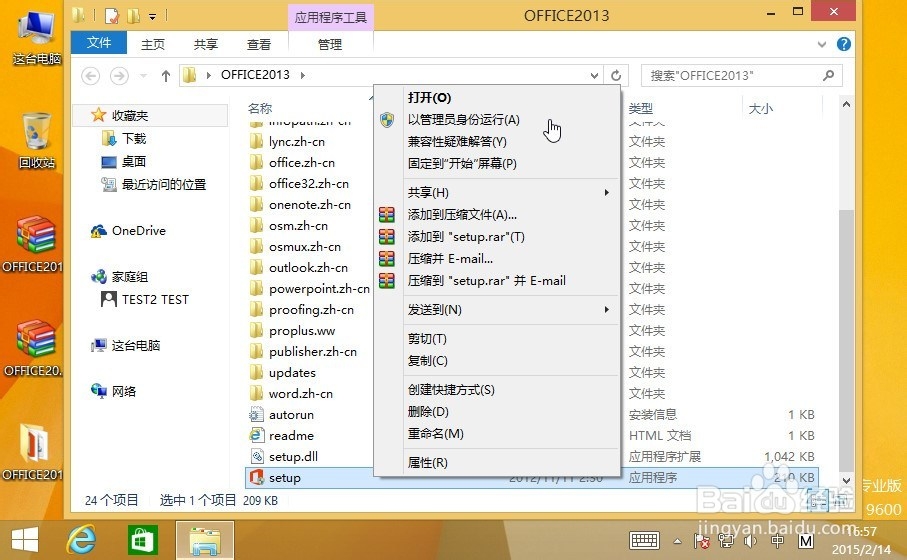Switch to the Share ribbon tab

[205, 44]
